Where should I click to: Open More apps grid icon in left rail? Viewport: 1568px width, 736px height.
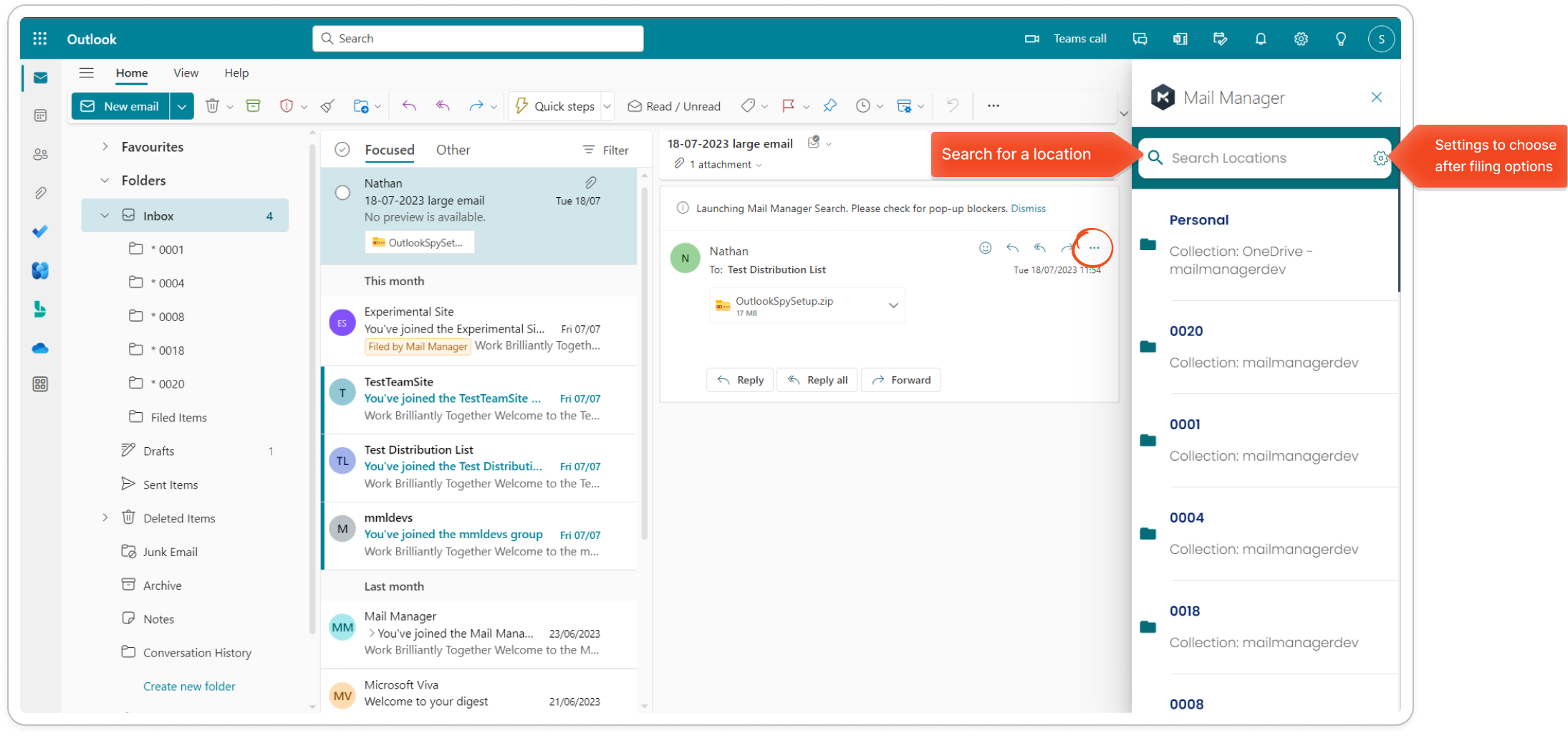click(40, 385)
